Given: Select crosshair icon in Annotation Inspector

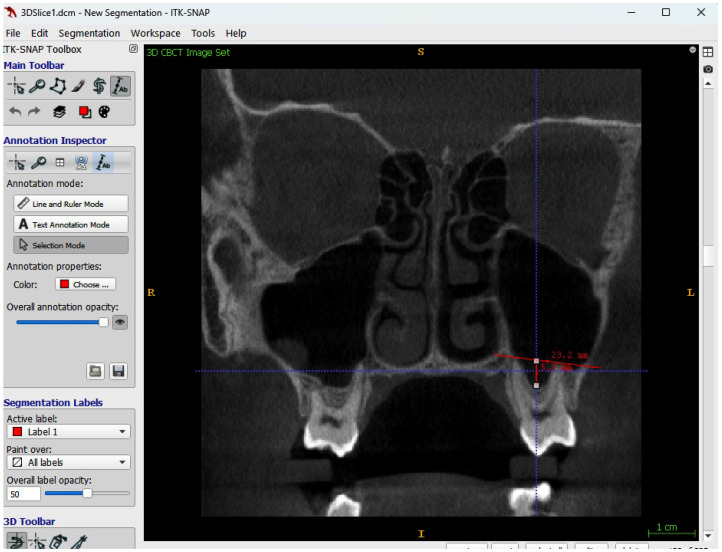Looking at the screenshot, I should coord(17,163).
